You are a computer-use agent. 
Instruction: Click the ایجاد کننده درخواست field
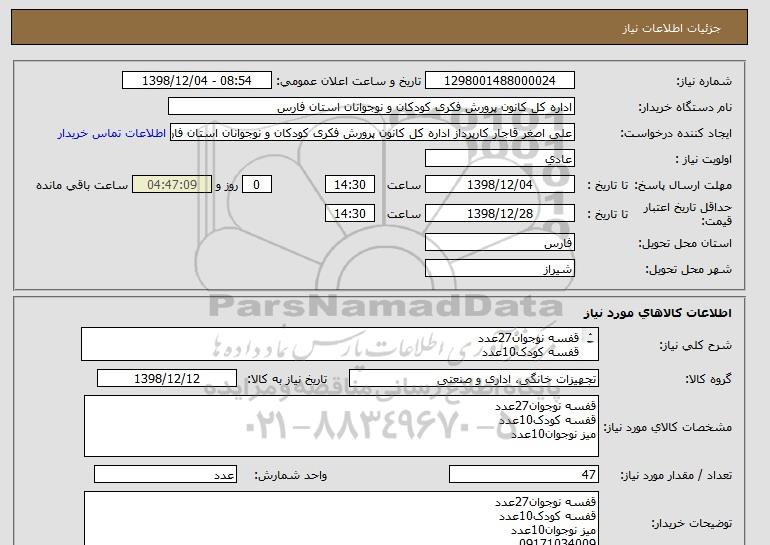[x=372, y=133]
